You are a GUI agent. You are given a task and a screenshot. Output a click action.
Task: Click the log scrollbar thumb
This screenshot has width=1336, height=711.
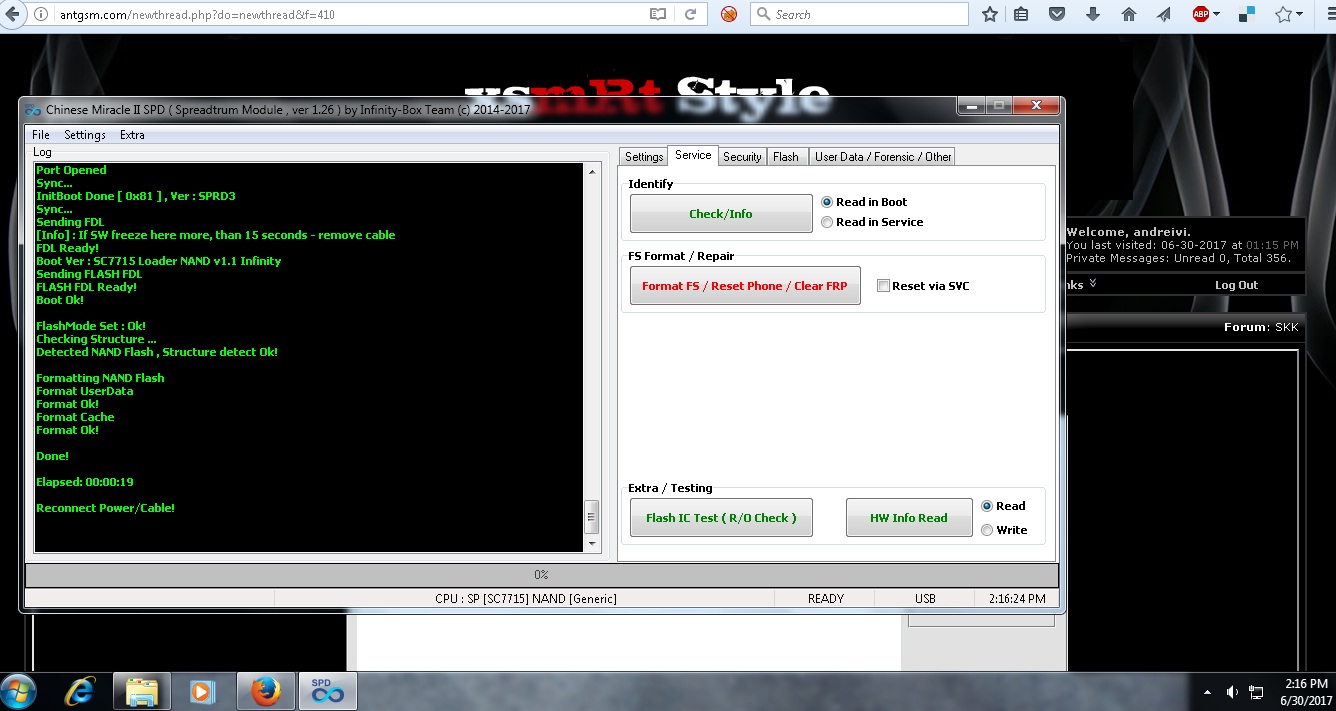(x=591, y=518)
